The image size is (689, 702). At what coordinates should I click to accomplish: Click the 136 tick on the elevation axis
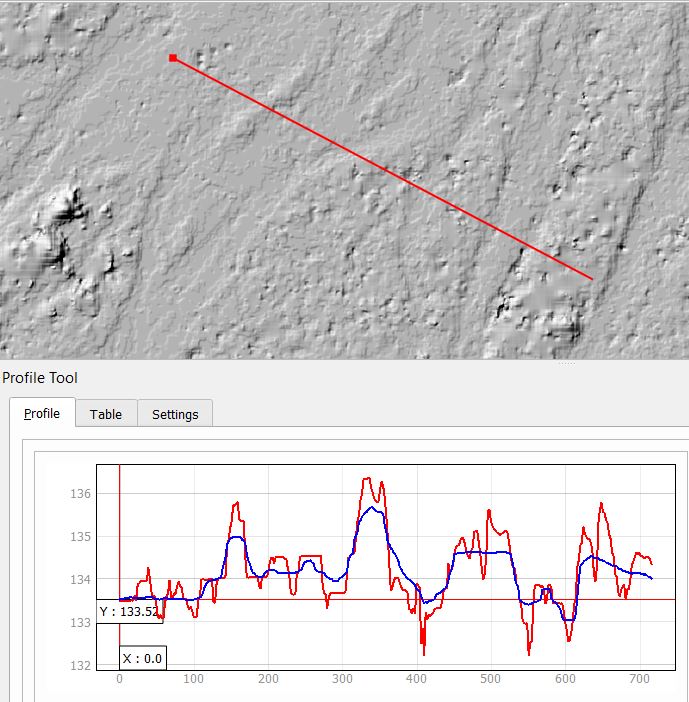pyautogui.click(x=81, y=494)
